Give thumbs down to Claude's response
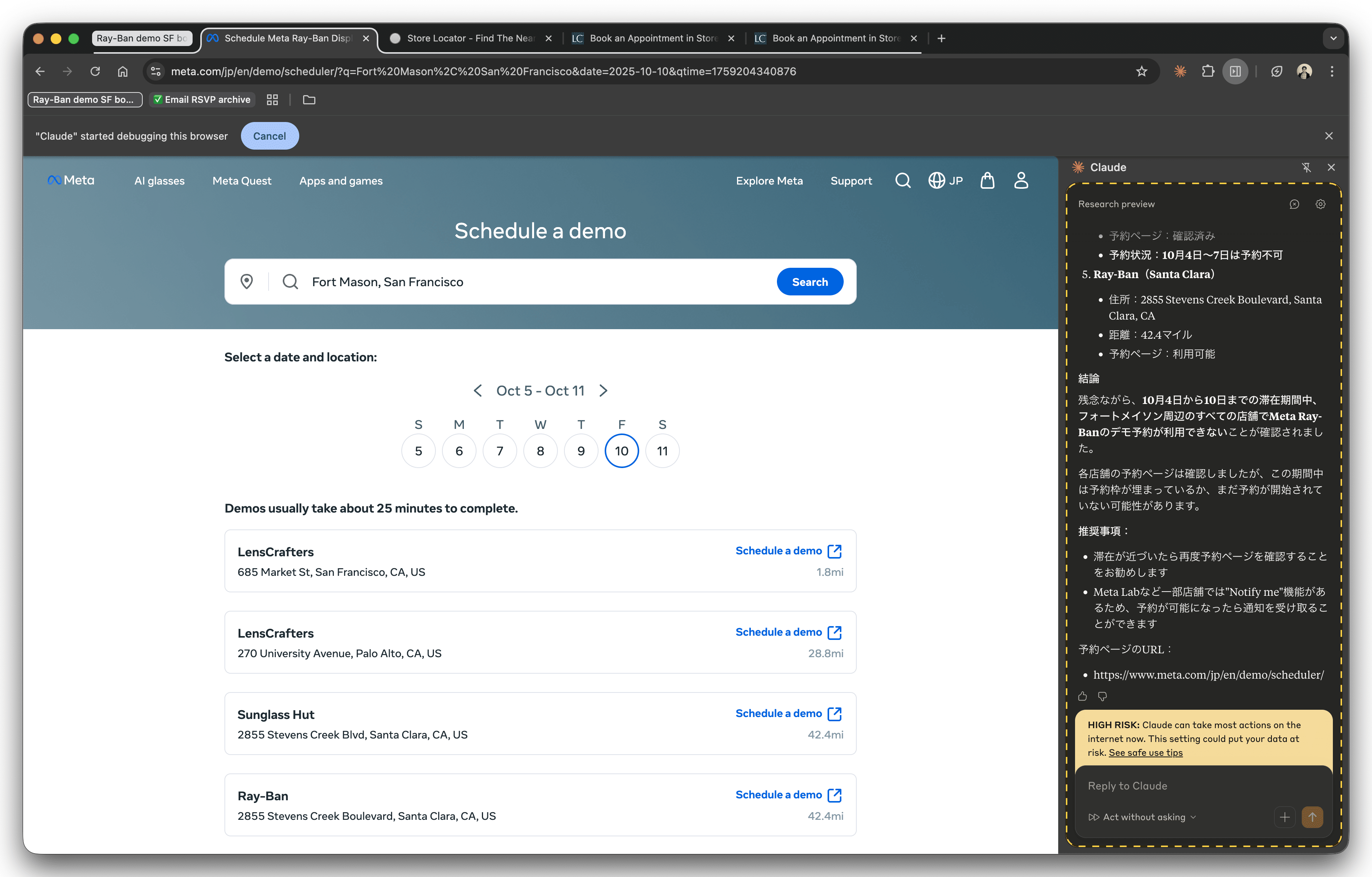1372x877 pixels. pyautogui.click(x=1103, y=696)
